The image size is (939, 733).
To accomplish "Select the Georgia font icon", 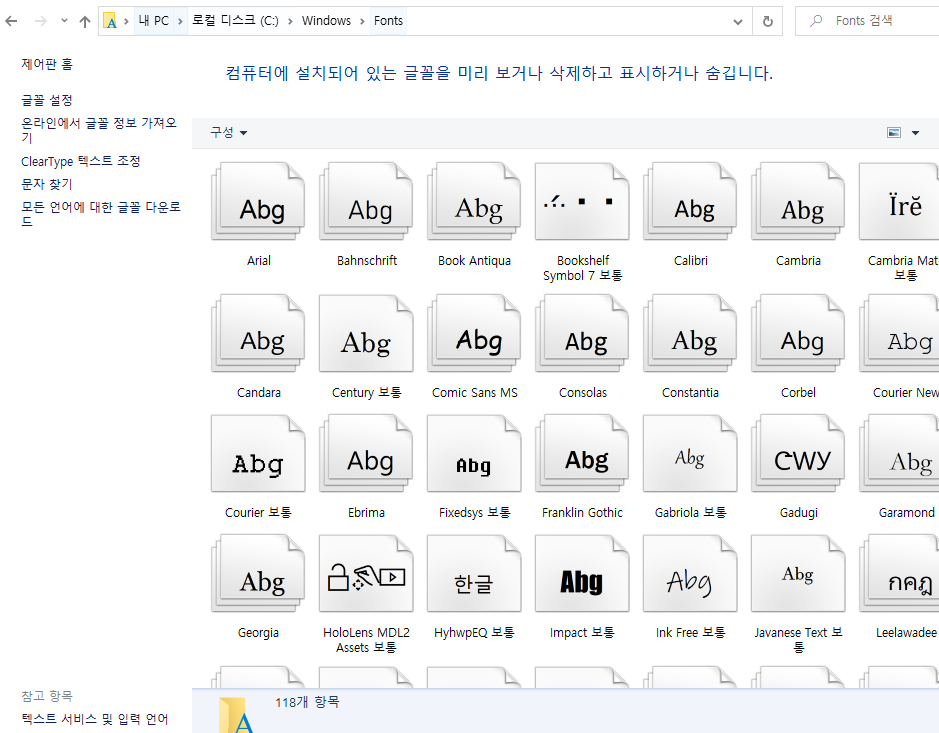I will coord(258,574).
